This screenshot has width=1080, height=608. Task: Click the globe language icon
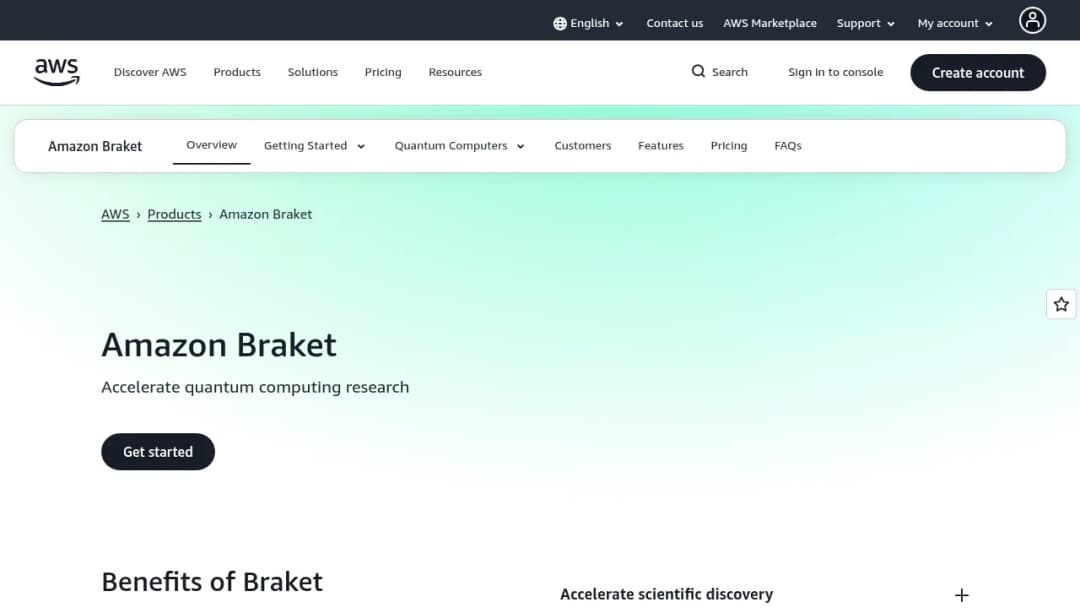[560, 23]
